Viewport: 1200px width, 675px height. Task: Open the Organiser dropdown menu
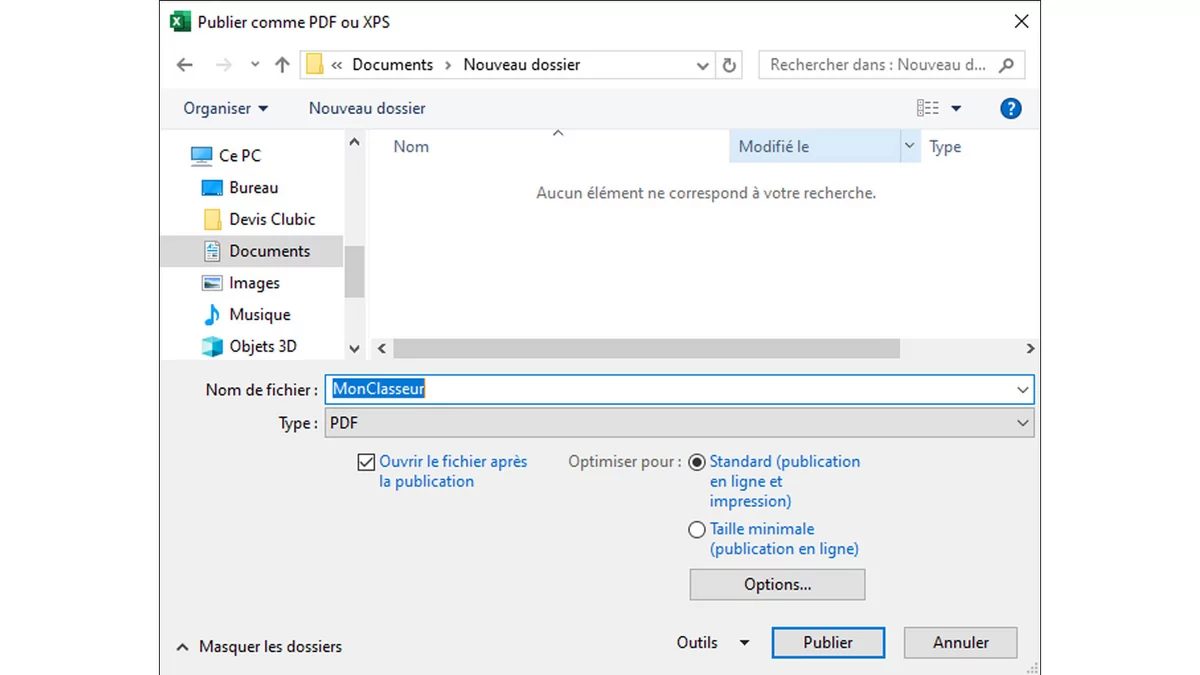point(225,108)
